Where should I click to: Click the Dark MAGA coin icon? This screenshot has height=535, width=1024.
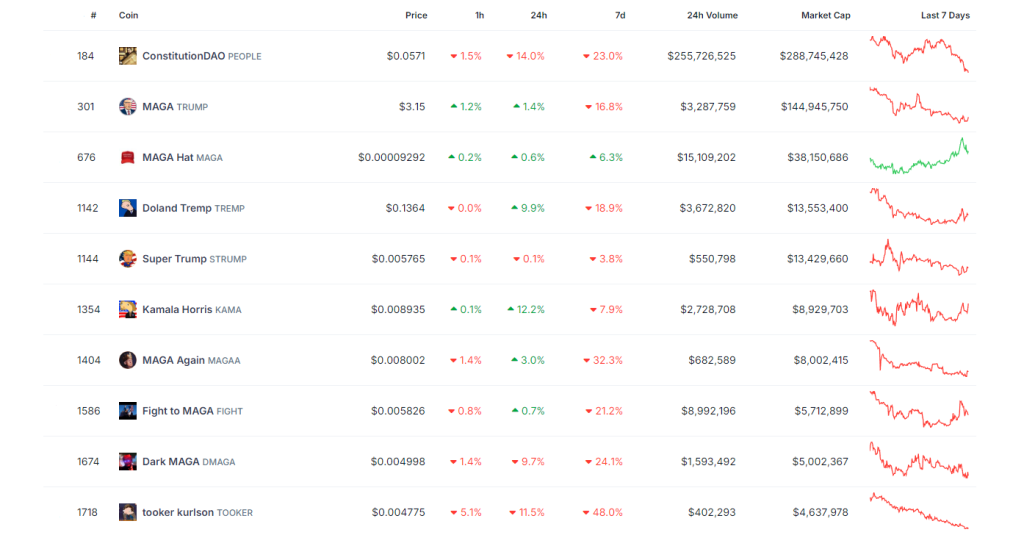pyautogui.click(x=127, y=462)
